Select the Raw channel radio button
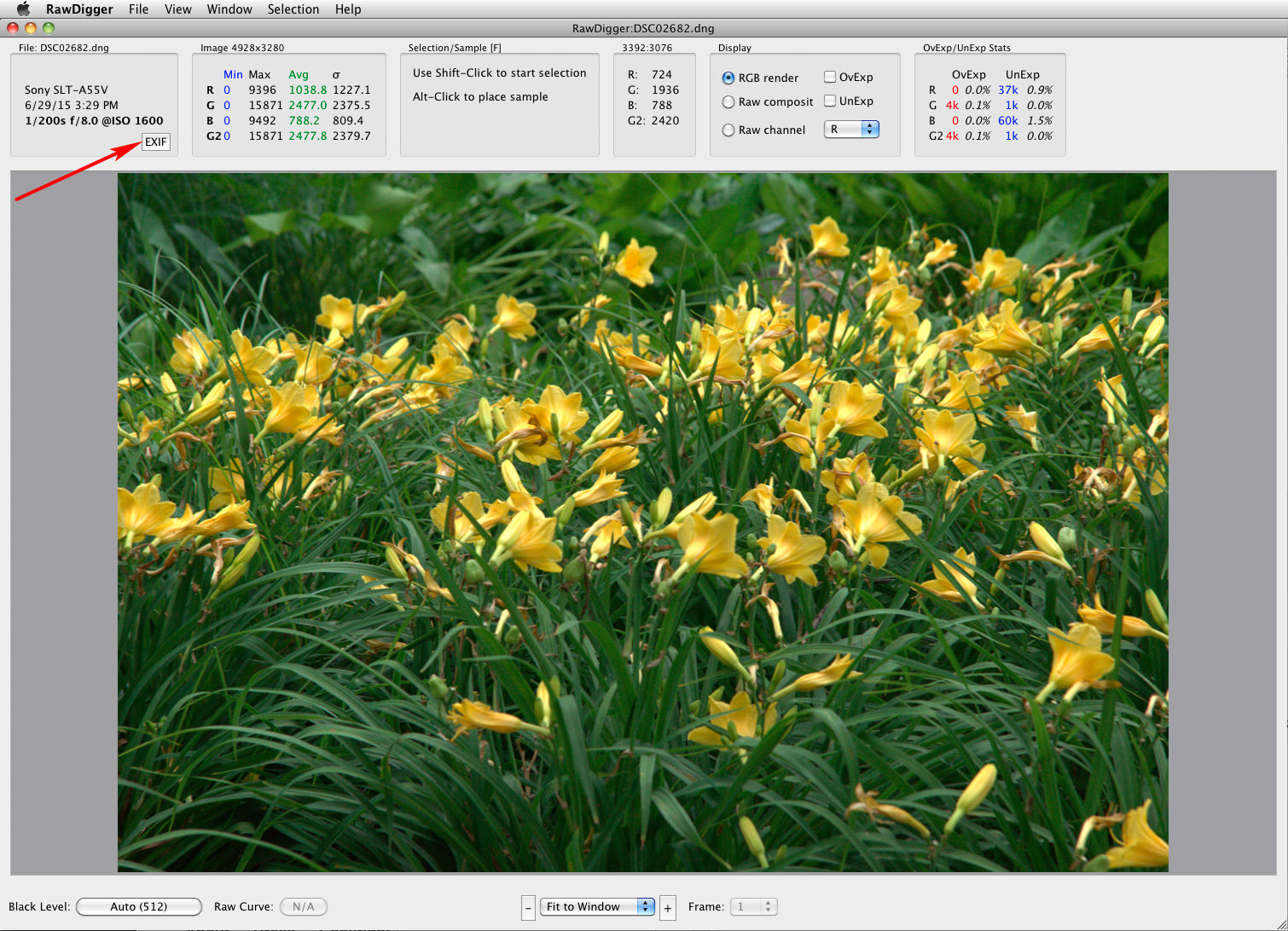 (728, 130)
